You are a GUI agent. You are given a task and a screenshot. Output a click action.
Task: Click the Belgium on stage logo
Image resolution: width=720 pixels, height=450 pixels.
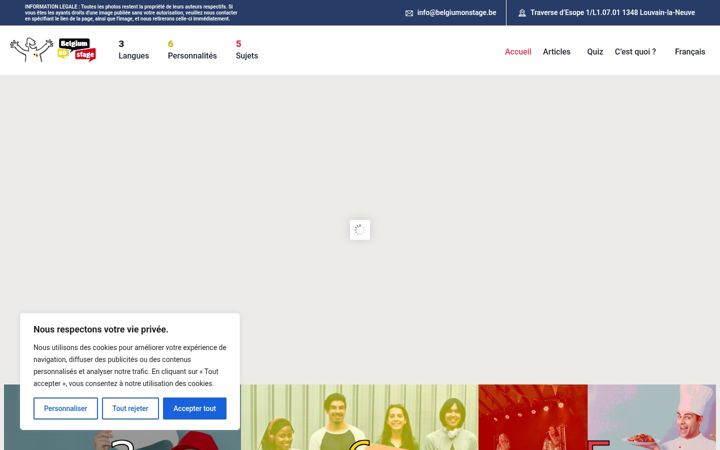[x=53, y=50]
